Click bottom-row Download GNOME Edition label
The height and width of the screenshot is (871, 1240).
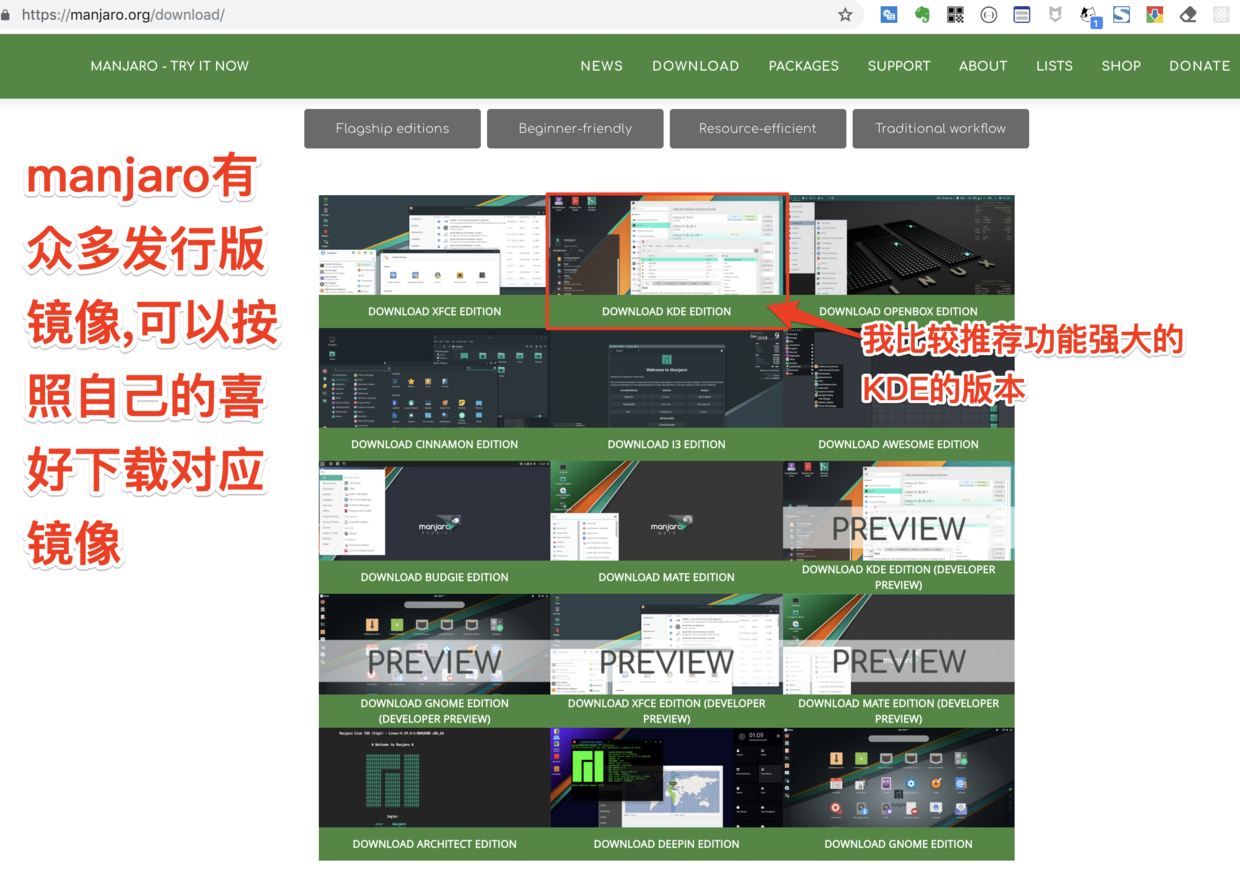pyautogui.click(x=898, y=844)
